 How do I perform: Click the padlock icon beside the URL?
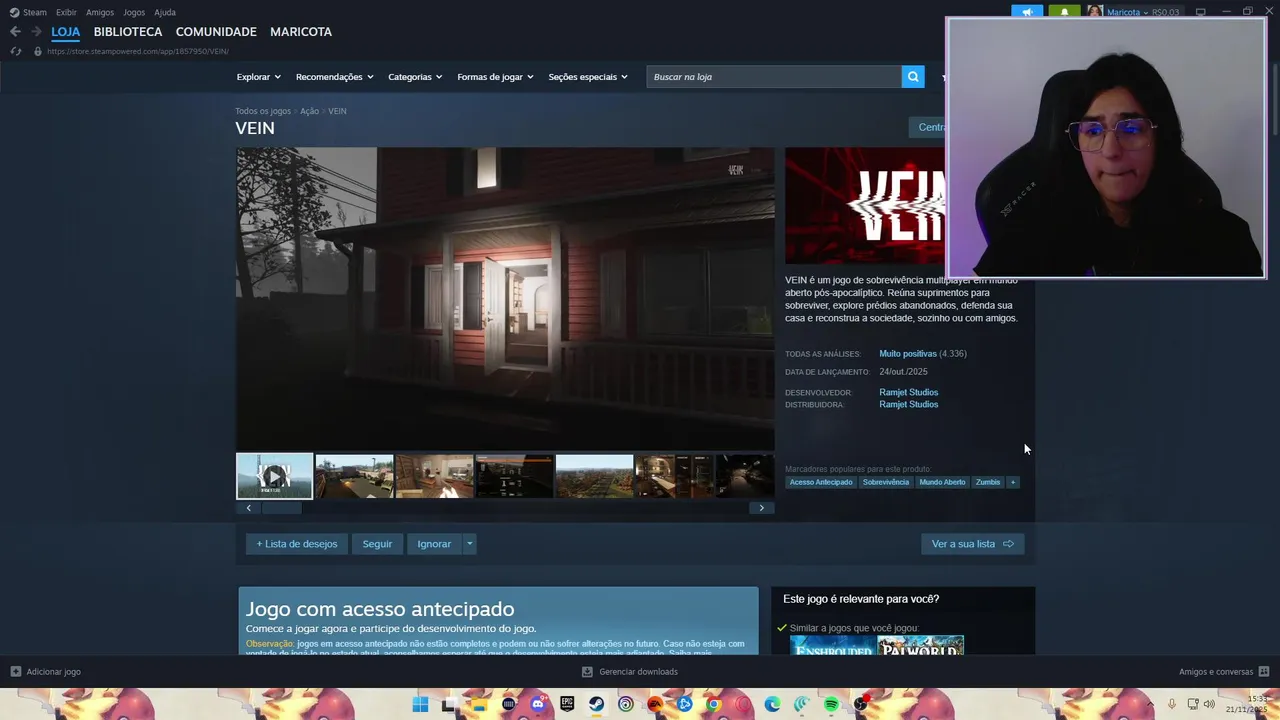click(38, 51)
